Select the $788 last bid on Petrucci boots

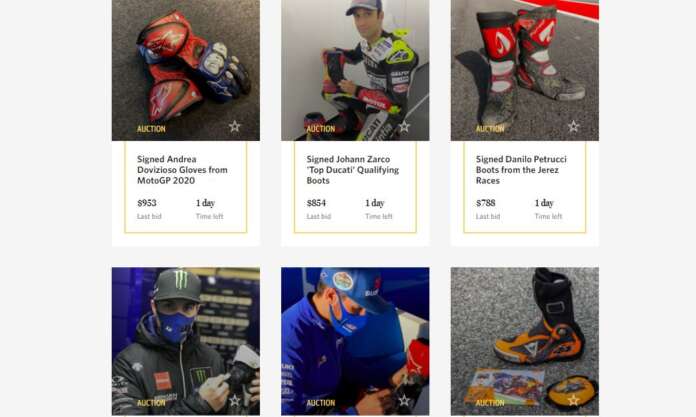[x=486, y=203]
